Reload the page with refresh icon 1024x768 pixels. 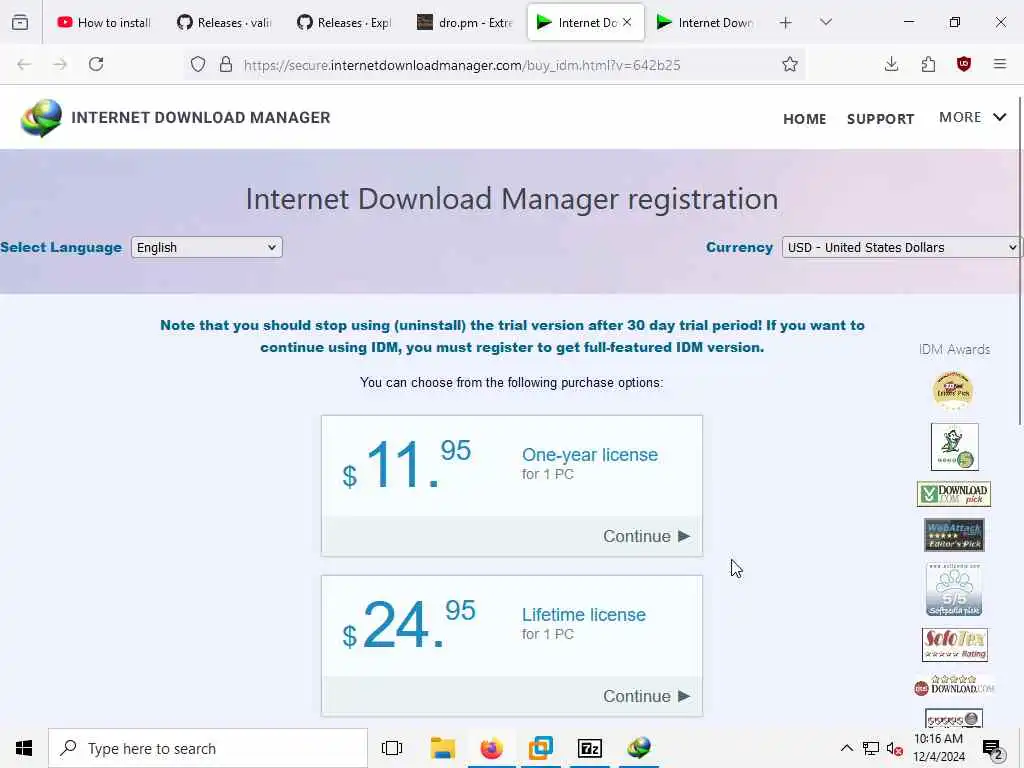tap(96, 64)
